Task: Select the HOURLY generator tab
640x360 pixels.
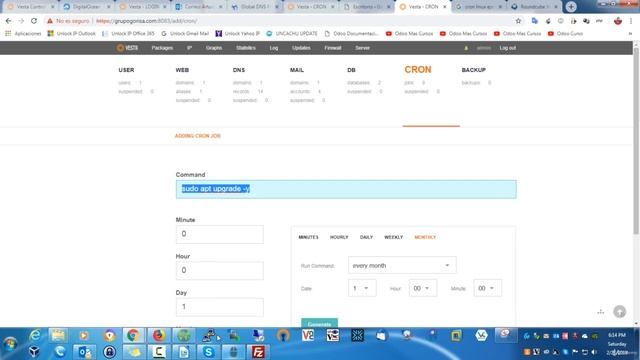Action: [x=339, y=237]
